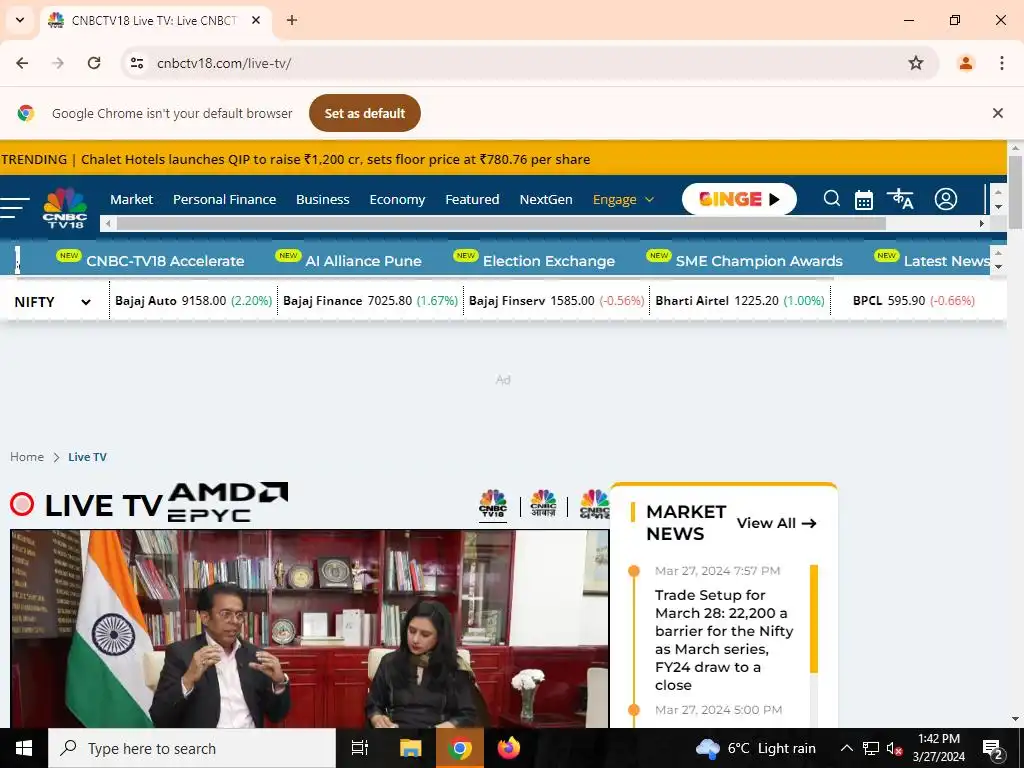Click the market news panel scrollbar
The image size is (1024, 768).
[x=814, y=618]
